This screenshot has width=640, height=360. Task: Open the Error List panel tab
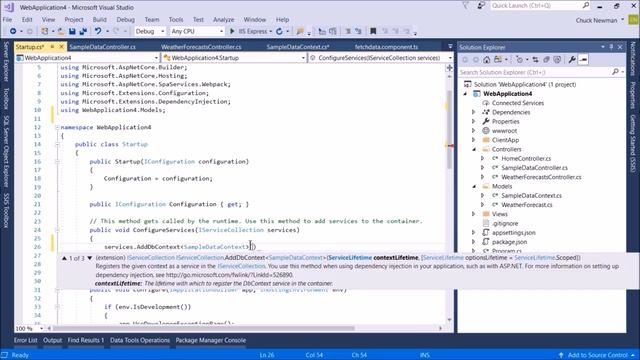(x=25, y=340)
